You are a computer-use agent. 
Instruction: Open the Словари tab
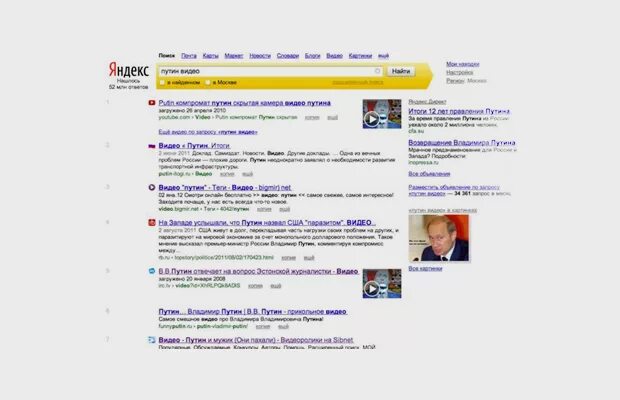pos(287,56)
